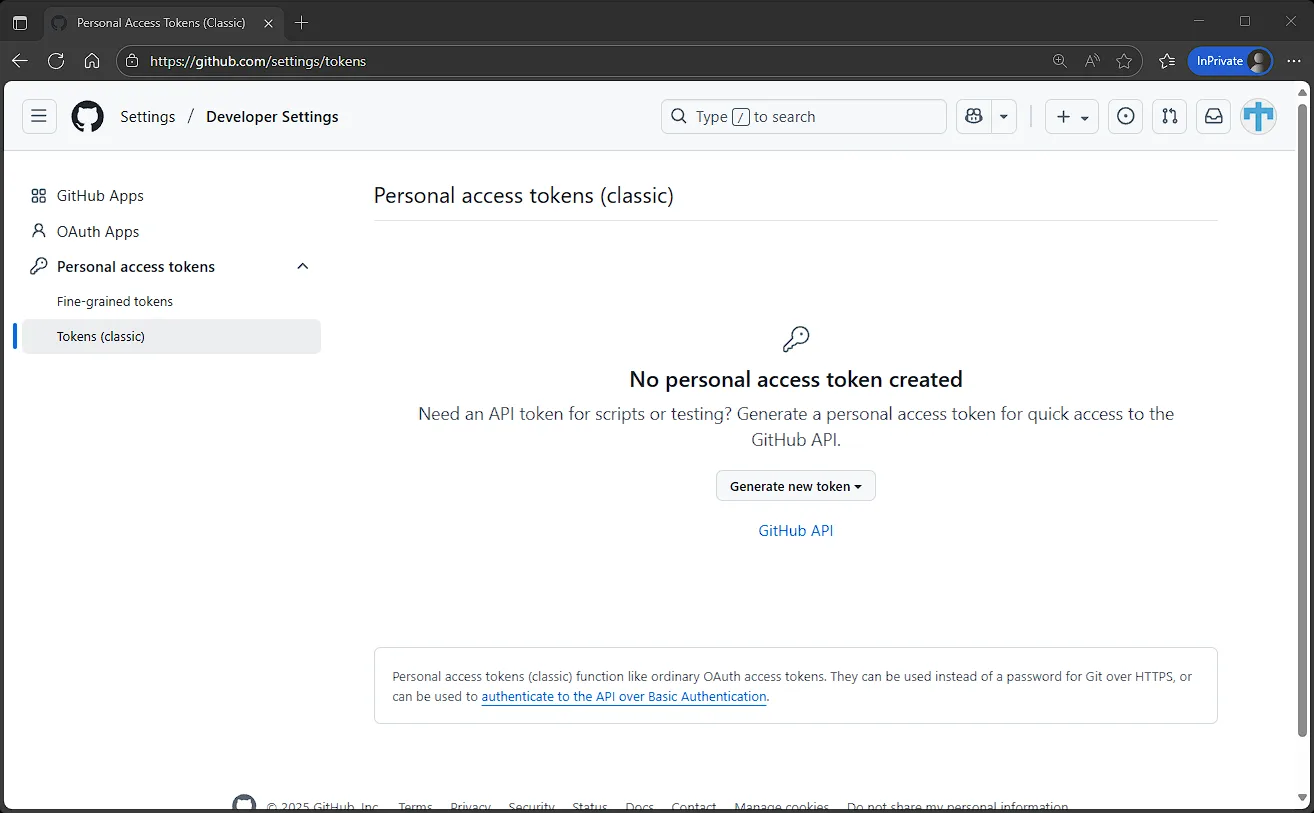This screenshot has height=813, width=1314.
Task: Click Settings breadcrumb link
Action: click(x=148, y=117)
